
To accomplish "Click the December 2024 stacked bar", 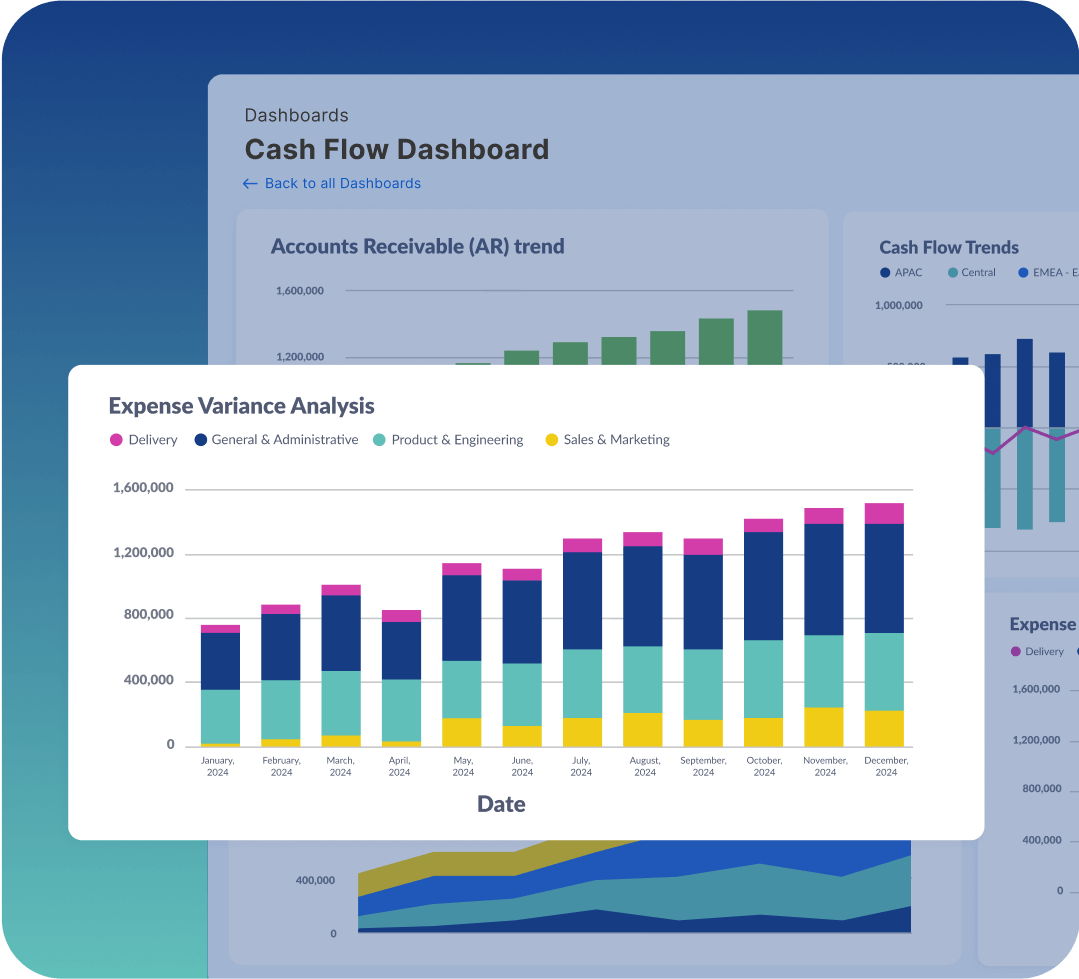I will click(x=886, y=620).
